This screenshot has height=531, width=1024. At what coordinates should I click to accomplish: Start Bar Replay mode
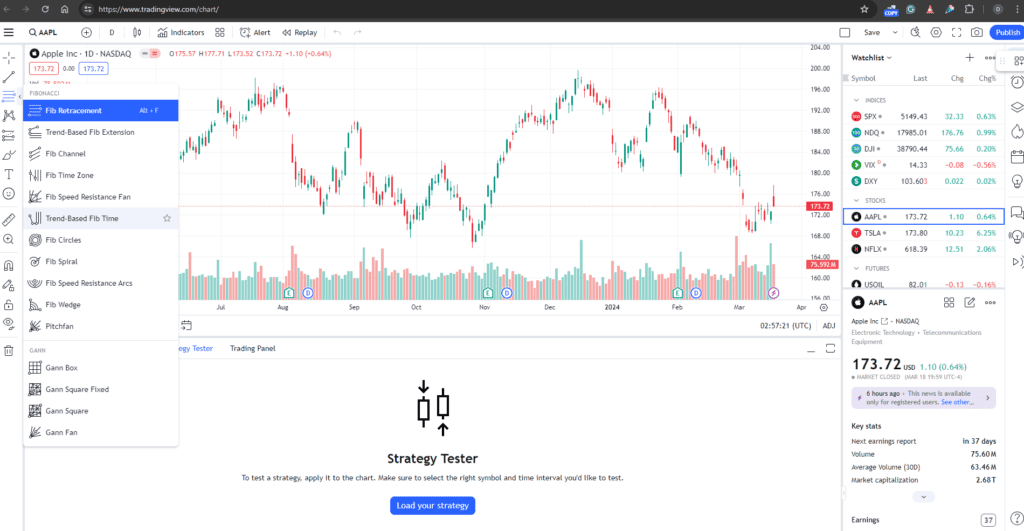pos(300,32)
